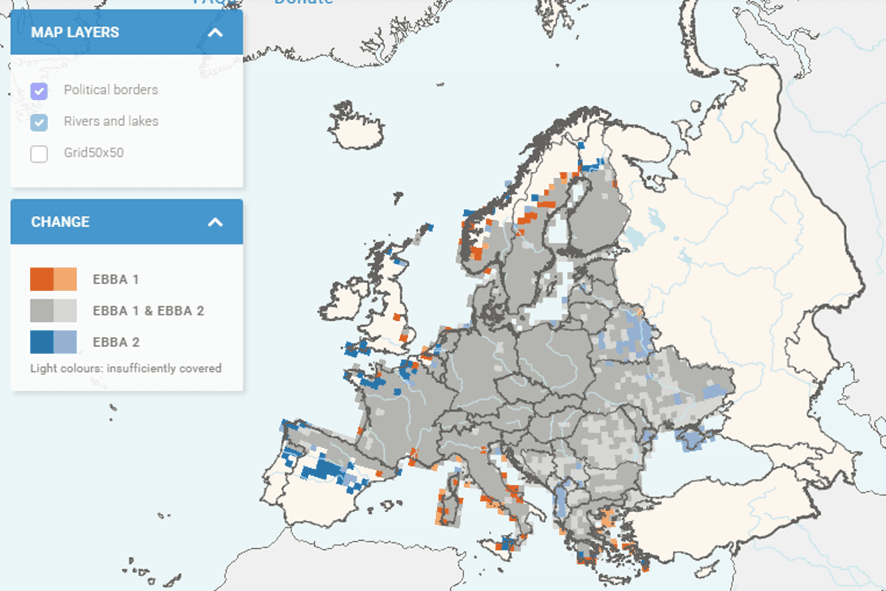This screenshot has width=886, height=591.
Task: Click the CHANGE panel header title
Action: 60,222
